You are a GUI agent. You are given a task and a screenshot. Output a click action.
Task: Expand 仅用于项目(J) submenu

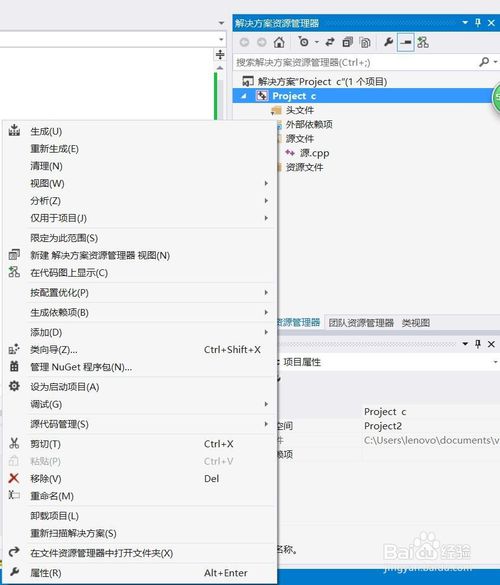click(x=140, y=218)
